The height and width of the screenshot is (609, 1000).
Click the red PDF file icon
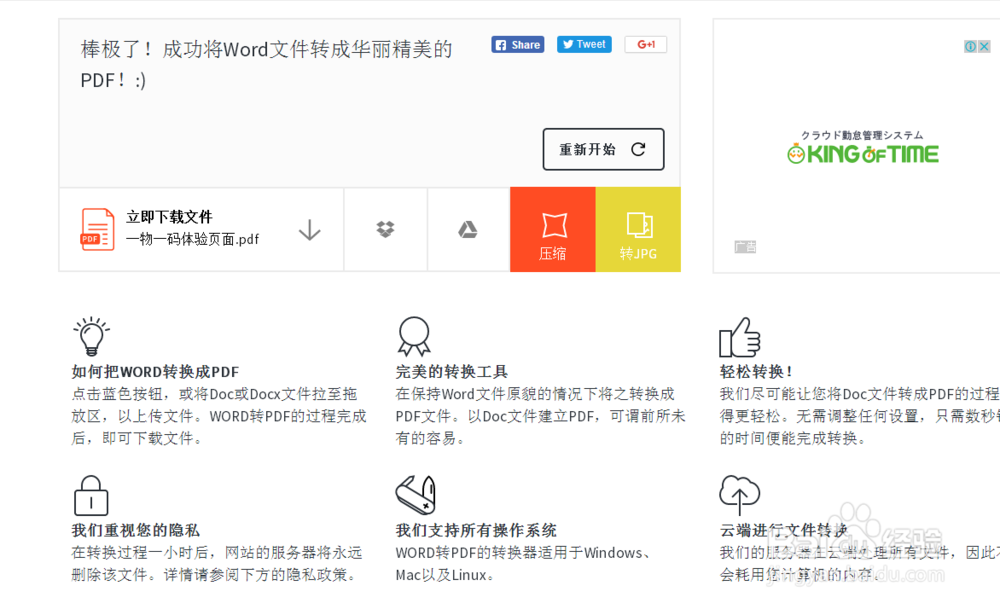click(x=97, y=229)
